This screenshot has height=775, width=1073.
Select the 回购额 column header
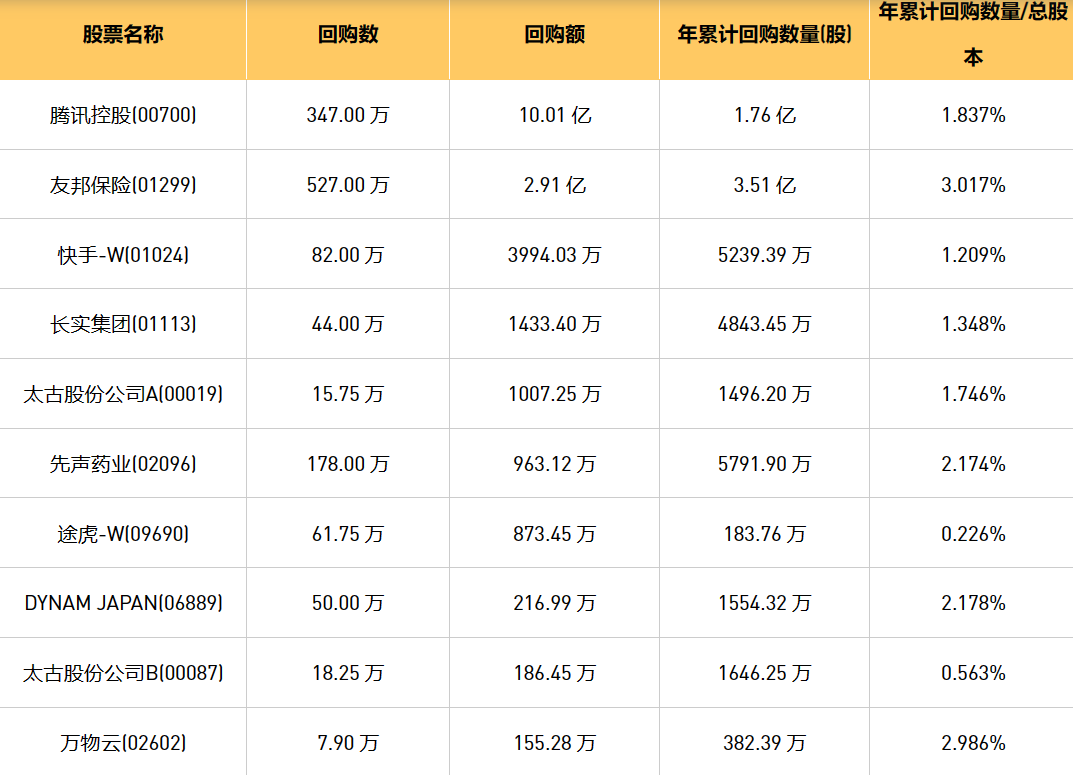pyautogui.click(x=555, y=35)
